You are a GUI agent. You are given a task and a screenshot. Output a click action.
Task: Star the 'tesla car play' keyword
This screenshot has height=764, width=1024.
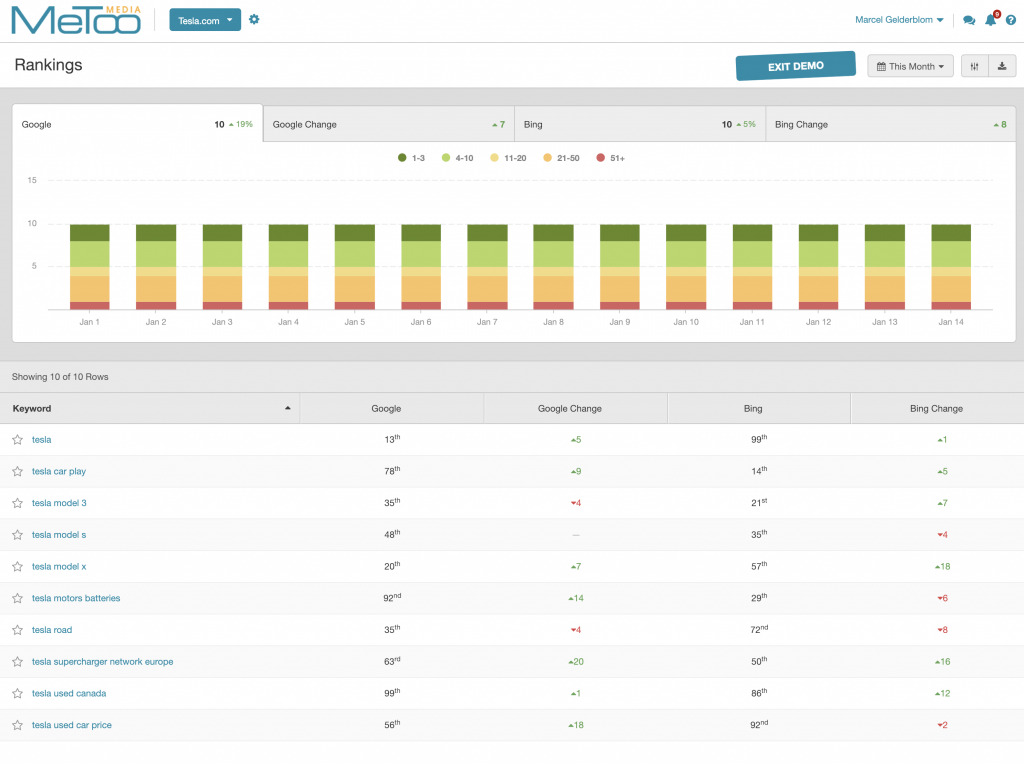click(18, 471)
